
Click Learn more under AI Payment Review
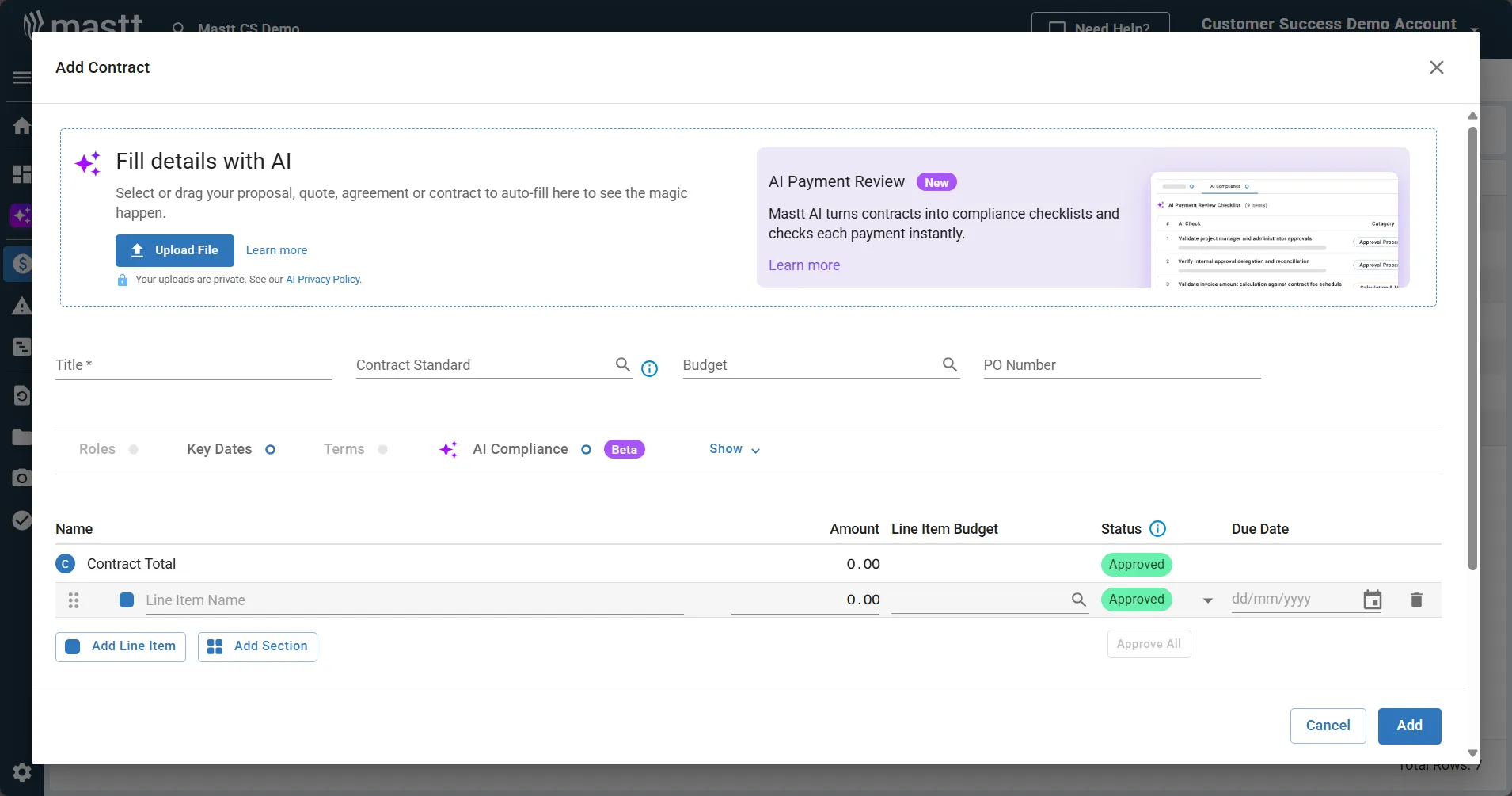804,265
